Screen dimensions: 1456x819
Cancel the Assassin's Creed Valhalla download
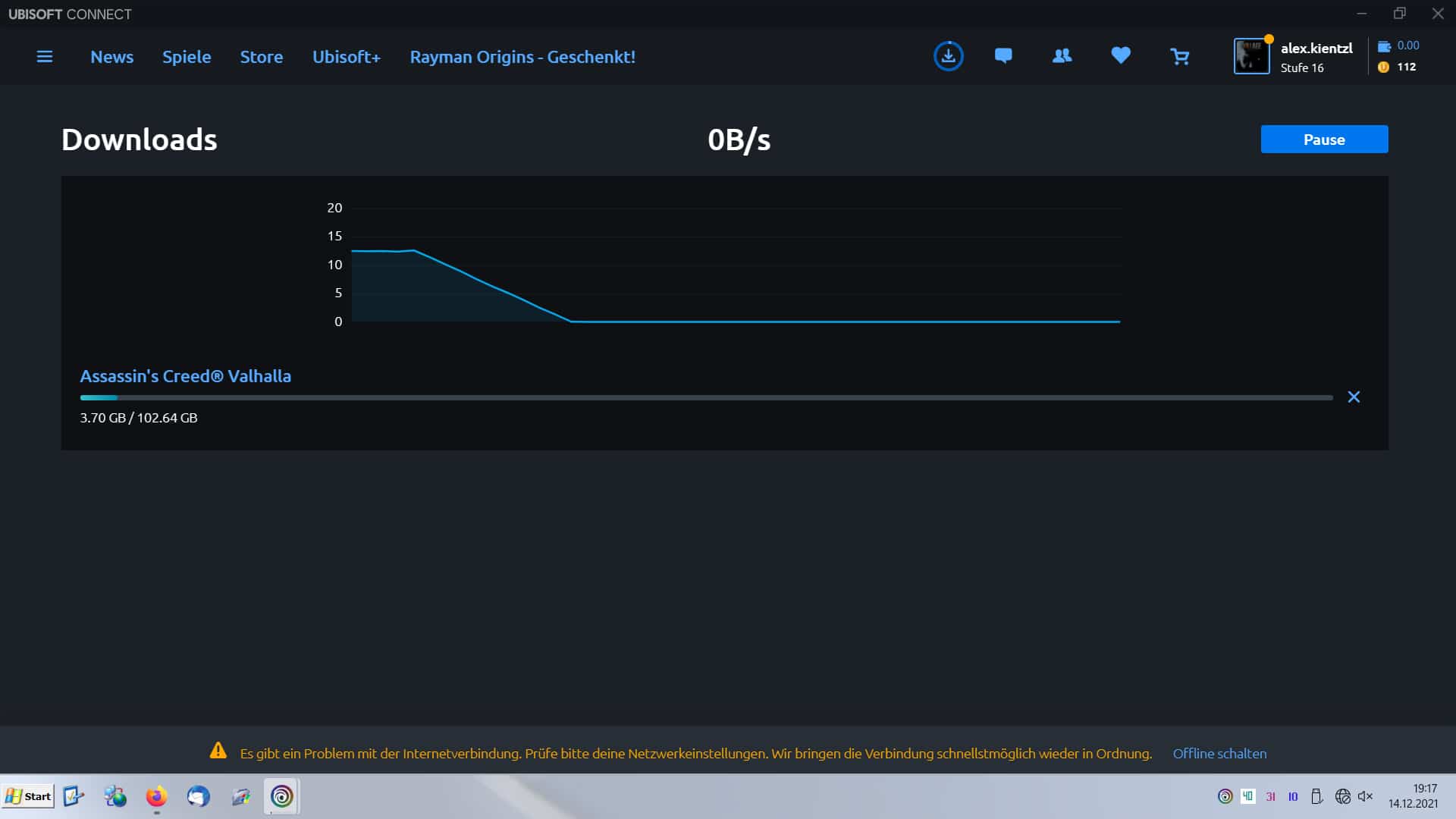coord(1354,397)
